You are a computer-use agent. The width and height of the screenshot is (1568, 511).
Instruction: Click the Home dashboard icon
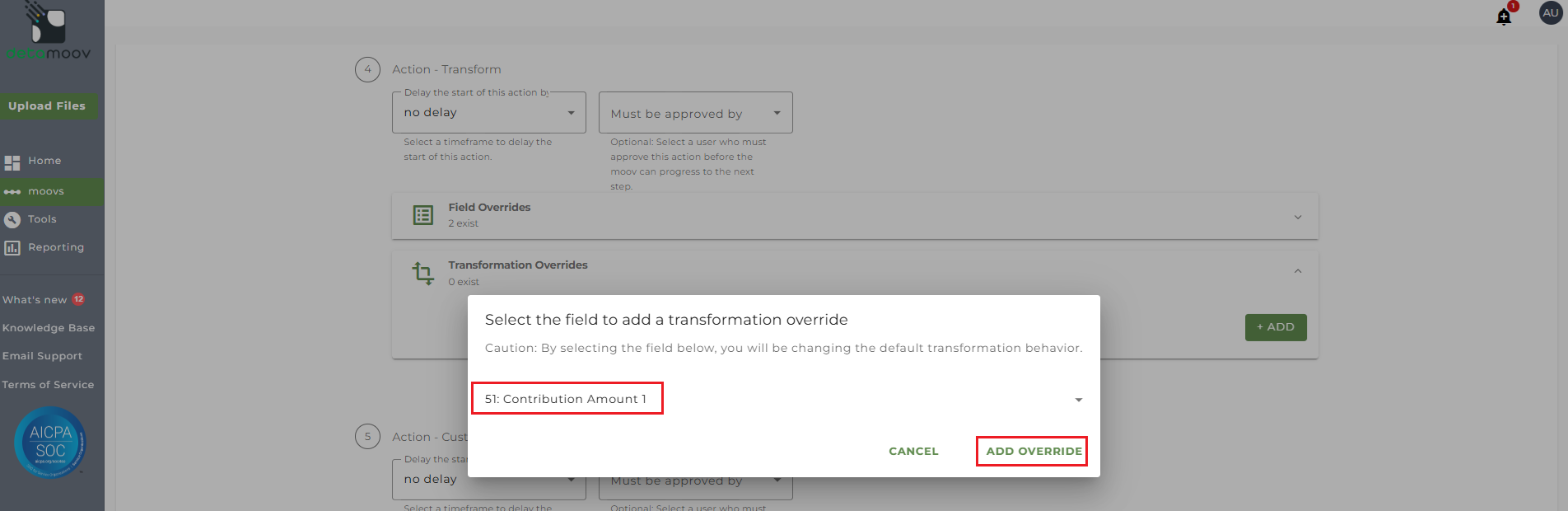[x=12, y=162]
